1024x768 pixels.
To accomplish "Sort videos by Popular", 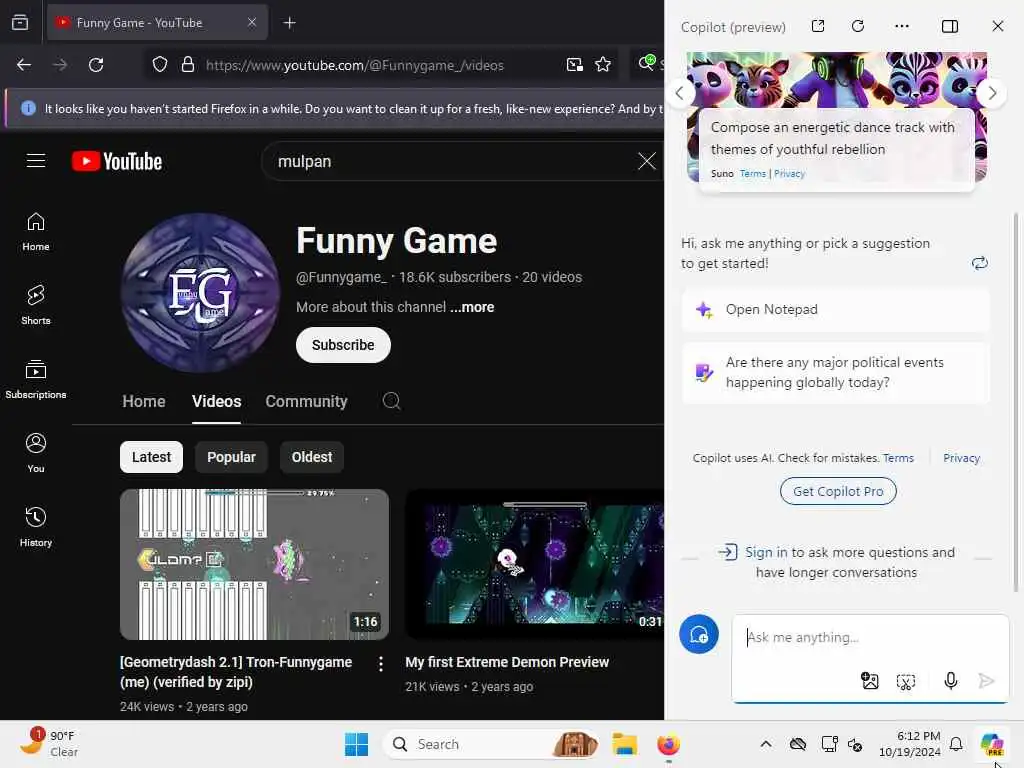I will [231, 457].
